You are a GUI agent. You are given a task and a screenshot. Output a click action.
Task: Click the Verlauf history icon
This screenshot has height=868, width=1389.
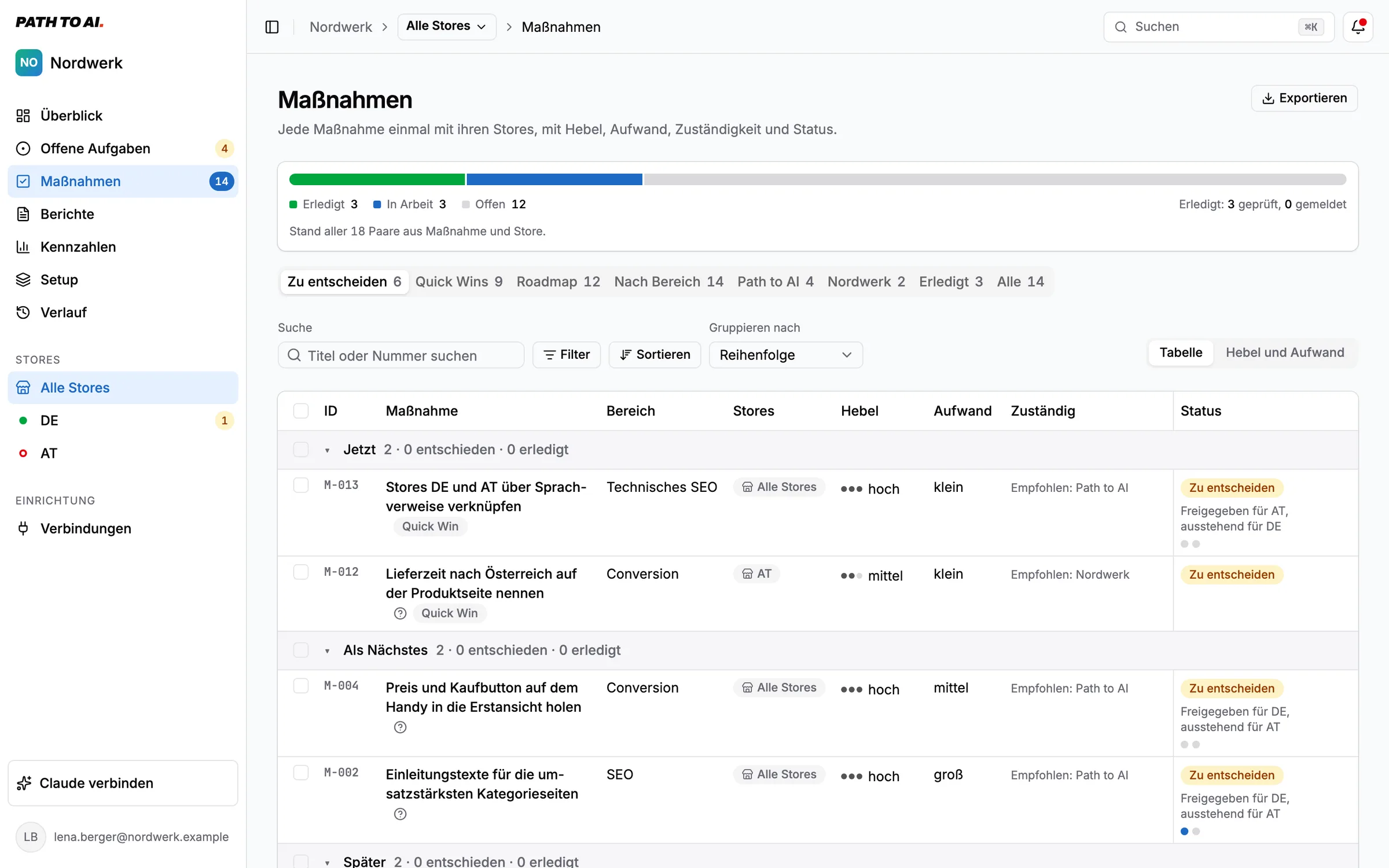coord(23,312)
